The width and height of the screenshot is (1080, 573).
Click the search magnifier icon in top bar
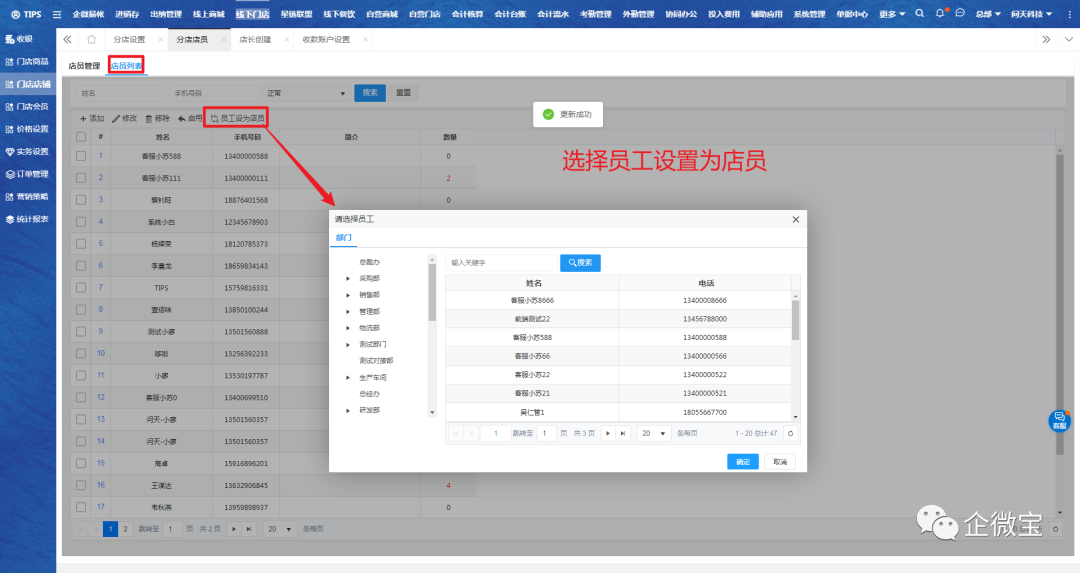[920, 14]
